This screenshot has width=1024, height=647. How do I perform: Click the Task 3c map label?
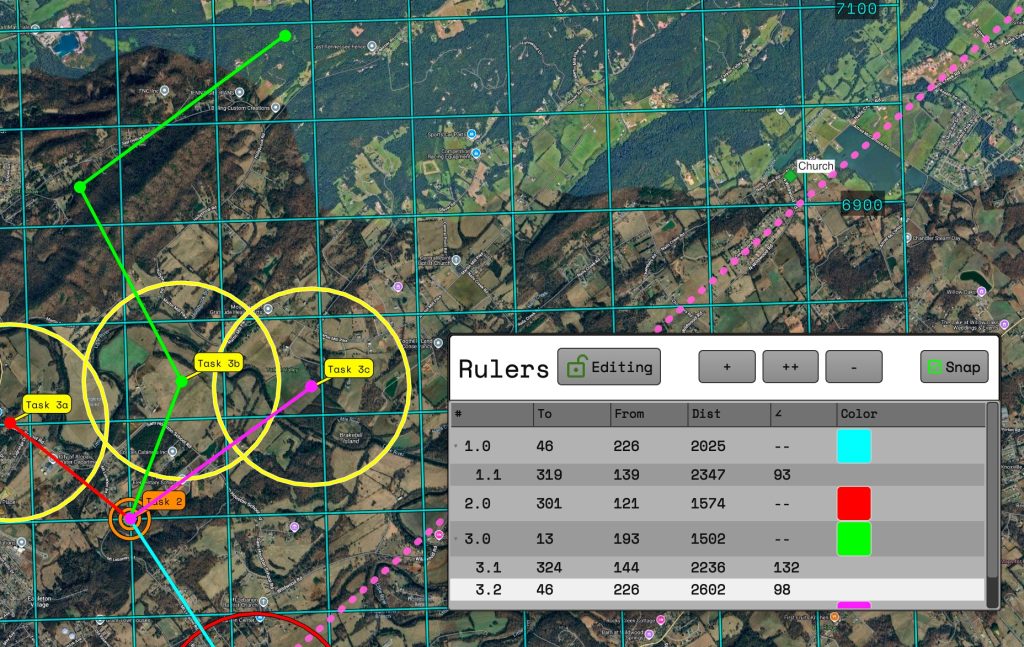[348, 369]
